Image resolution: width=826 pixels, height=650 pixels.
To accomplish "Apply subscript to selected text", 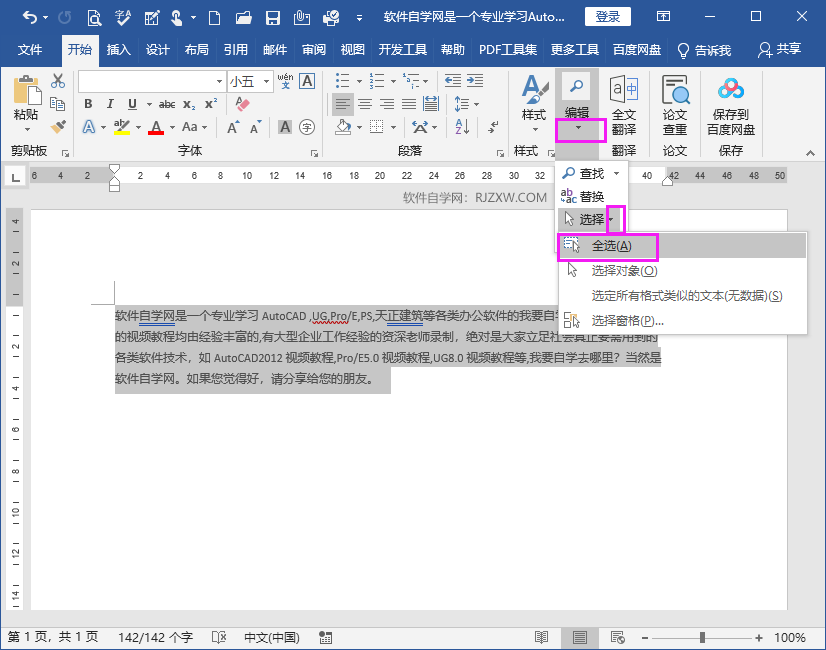I will click(x=188, y=103).
